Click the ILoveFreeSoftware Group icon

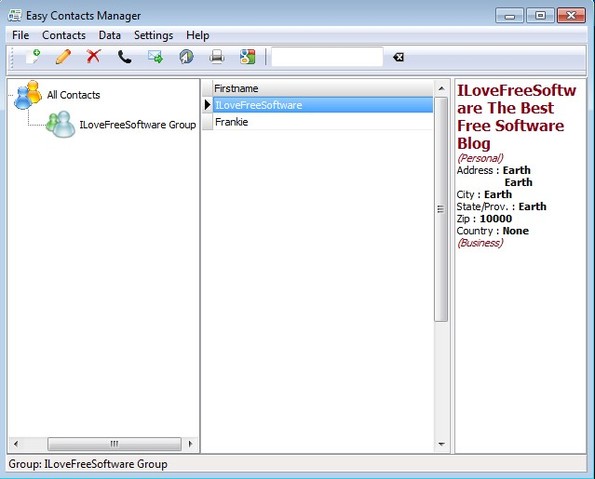(x=60, y=124)
